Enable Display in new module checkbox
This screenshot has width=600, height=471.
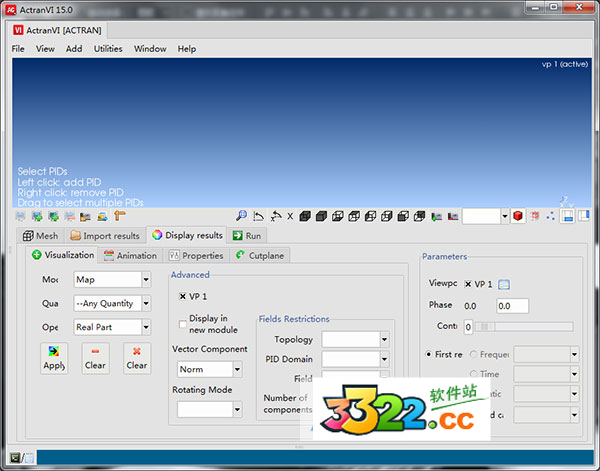(x=182, y=324)
